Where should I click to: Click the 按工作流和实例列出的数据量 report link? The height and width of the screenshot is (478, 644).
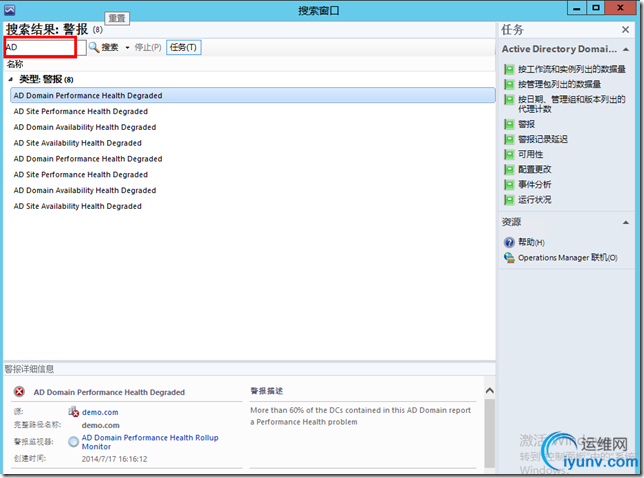(572, 69)
